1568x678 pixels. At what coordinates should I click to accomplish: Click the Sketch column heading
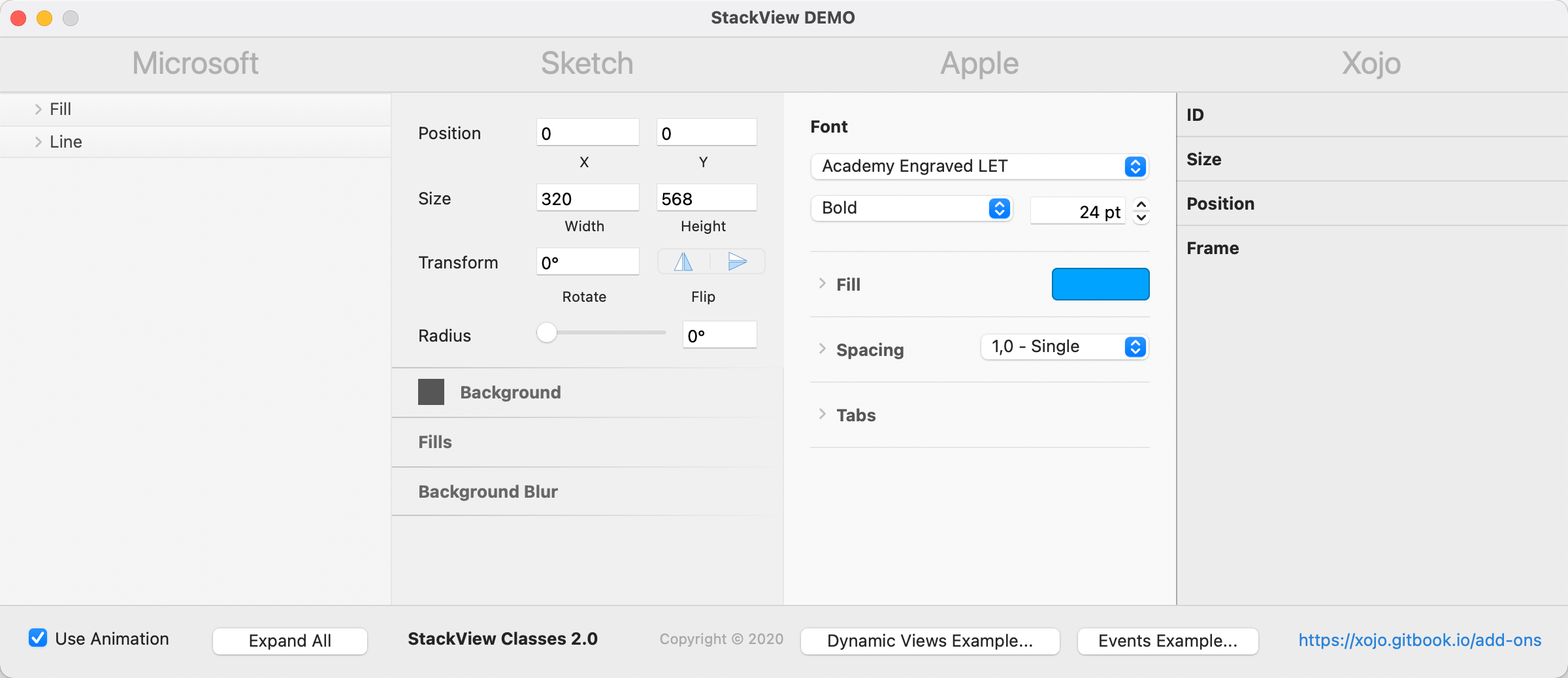pos(587,63)
